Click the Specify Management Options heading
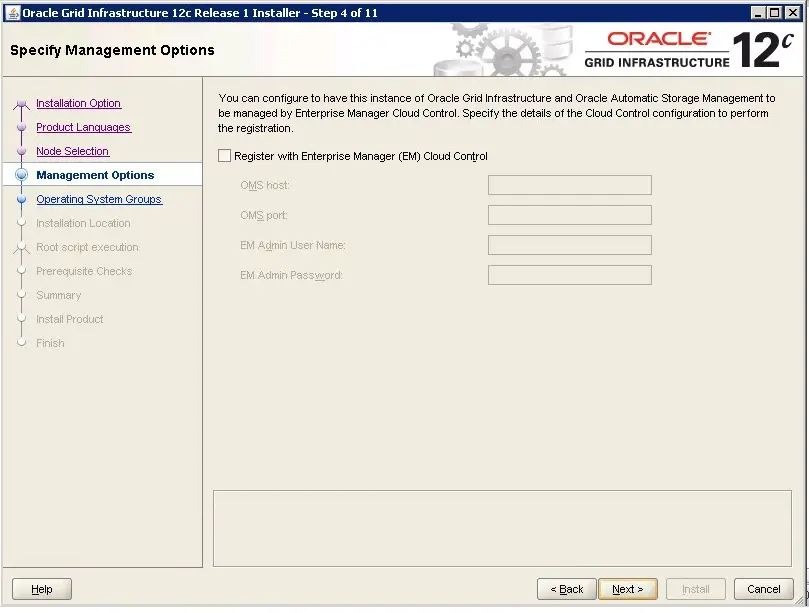Viewport: 809px width, 613px height. (112, 50)
